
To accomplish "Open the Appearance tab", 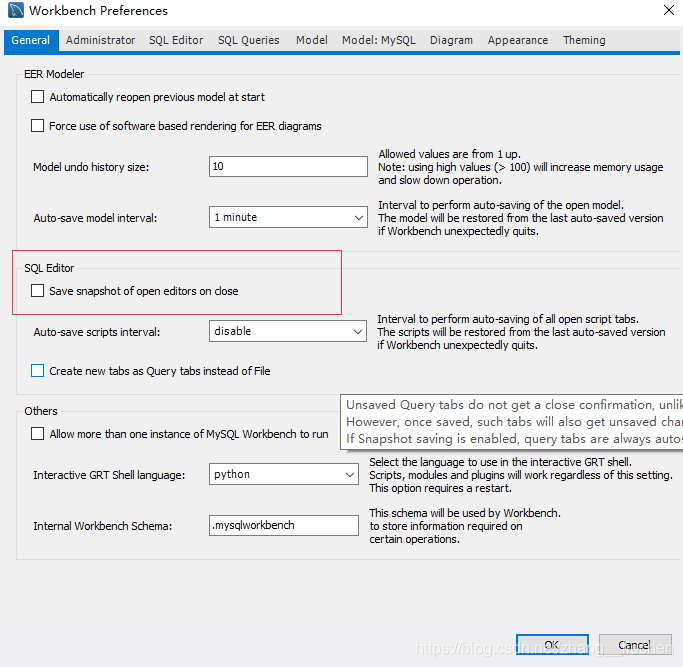I will tap(517, 40).
